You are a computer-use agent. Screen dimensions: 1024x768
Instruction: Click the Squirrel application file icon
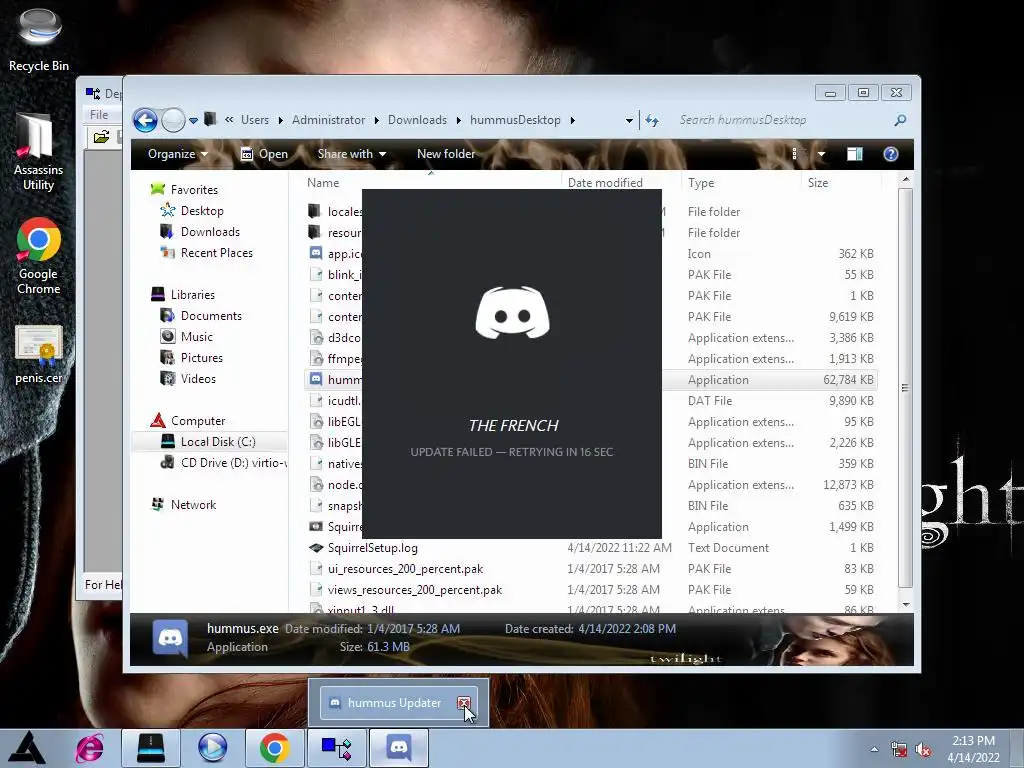click(x=315, y=526)
